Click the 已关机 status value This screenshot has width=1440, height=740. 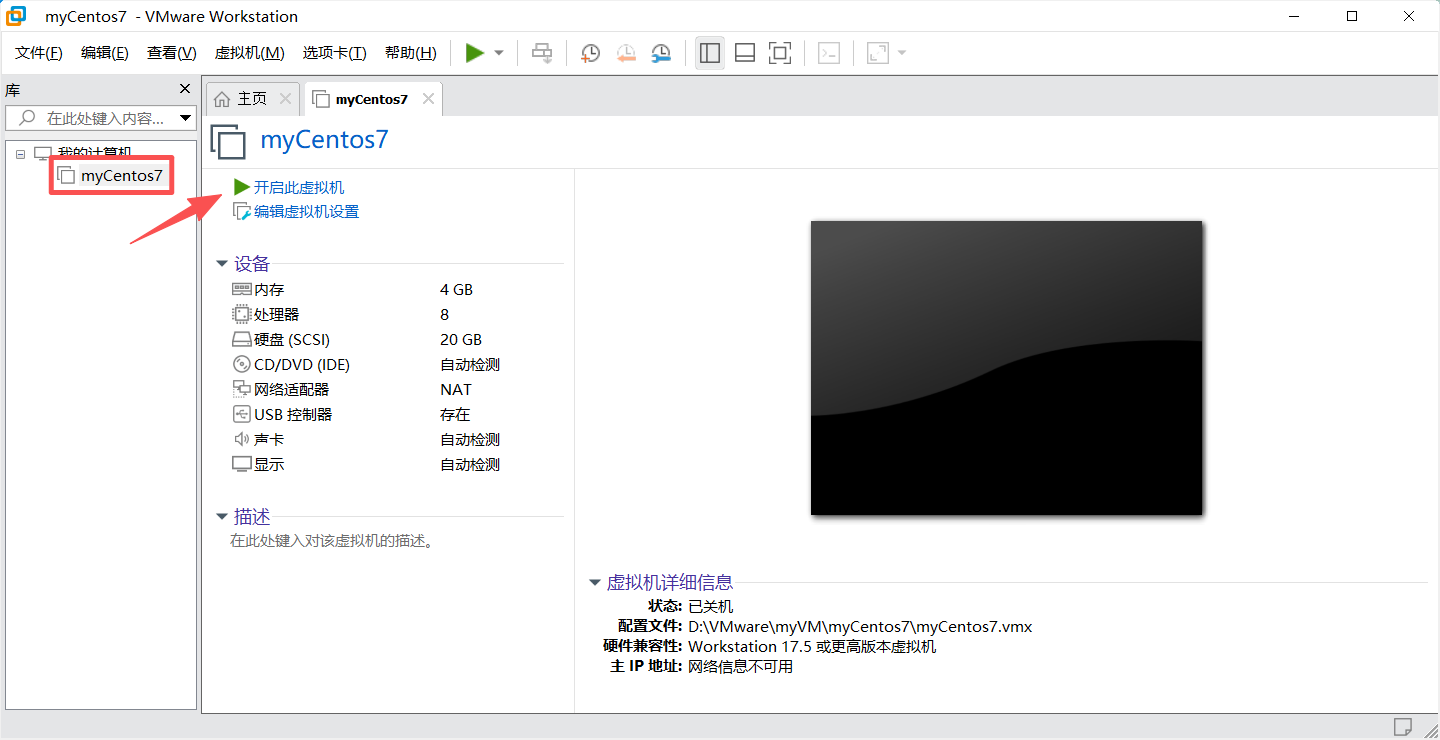(x=711, y=607)
